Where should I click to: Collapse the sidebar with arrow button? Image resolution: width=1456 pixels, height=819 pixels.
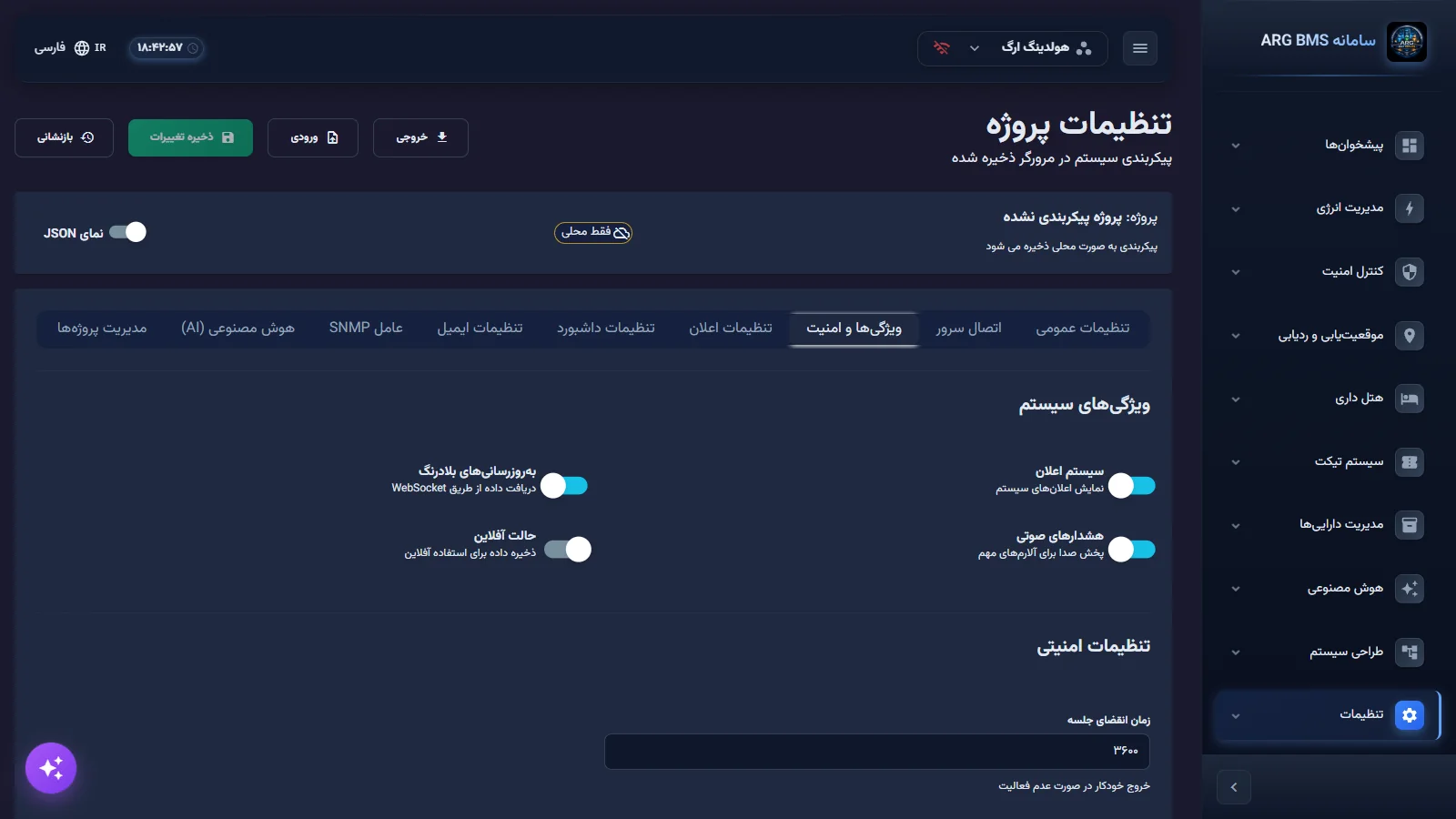(x=1234, y=787)
